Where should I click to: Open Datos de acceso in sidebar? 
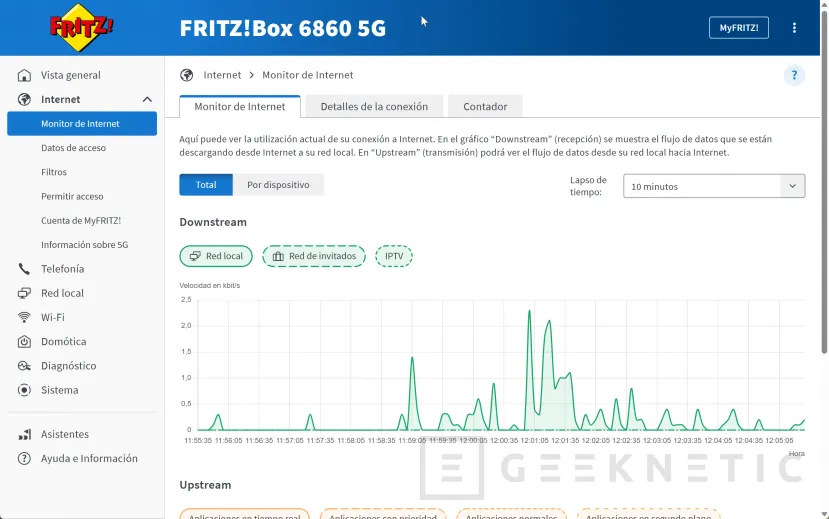73,148
